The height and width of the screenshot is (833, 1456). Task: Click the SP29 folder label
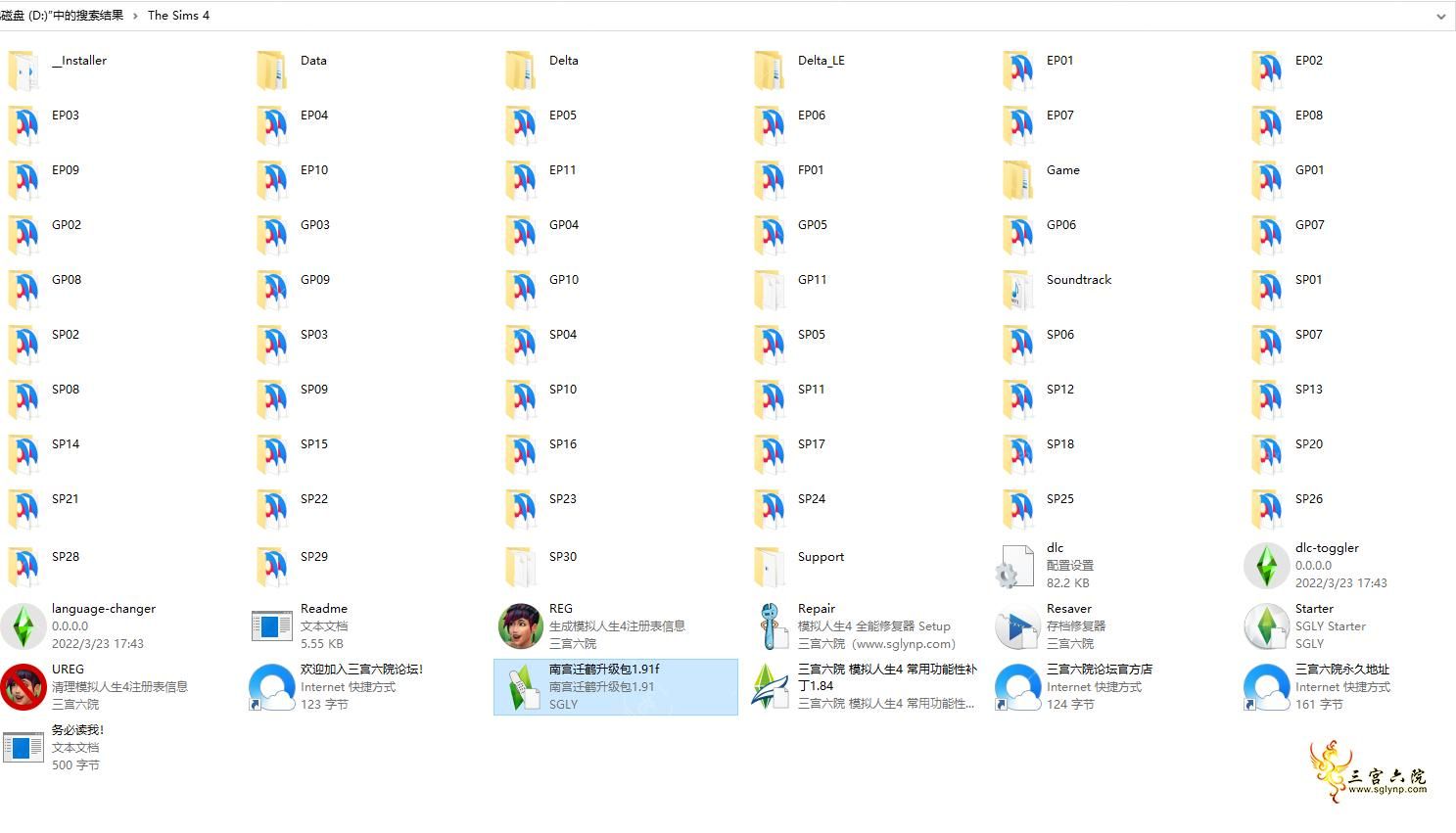(313, 557)
